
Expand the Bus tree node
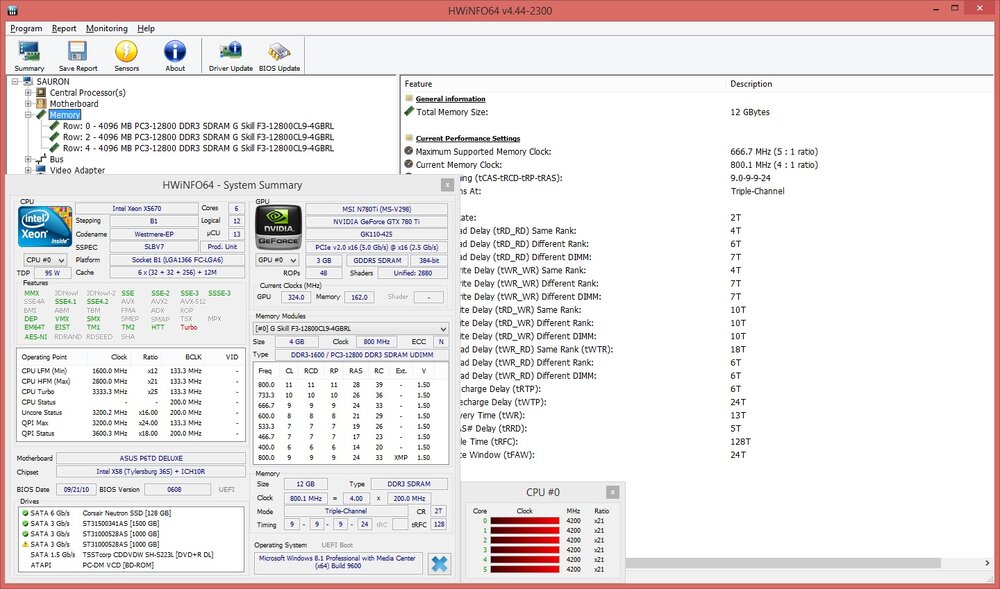click(28, 159)
